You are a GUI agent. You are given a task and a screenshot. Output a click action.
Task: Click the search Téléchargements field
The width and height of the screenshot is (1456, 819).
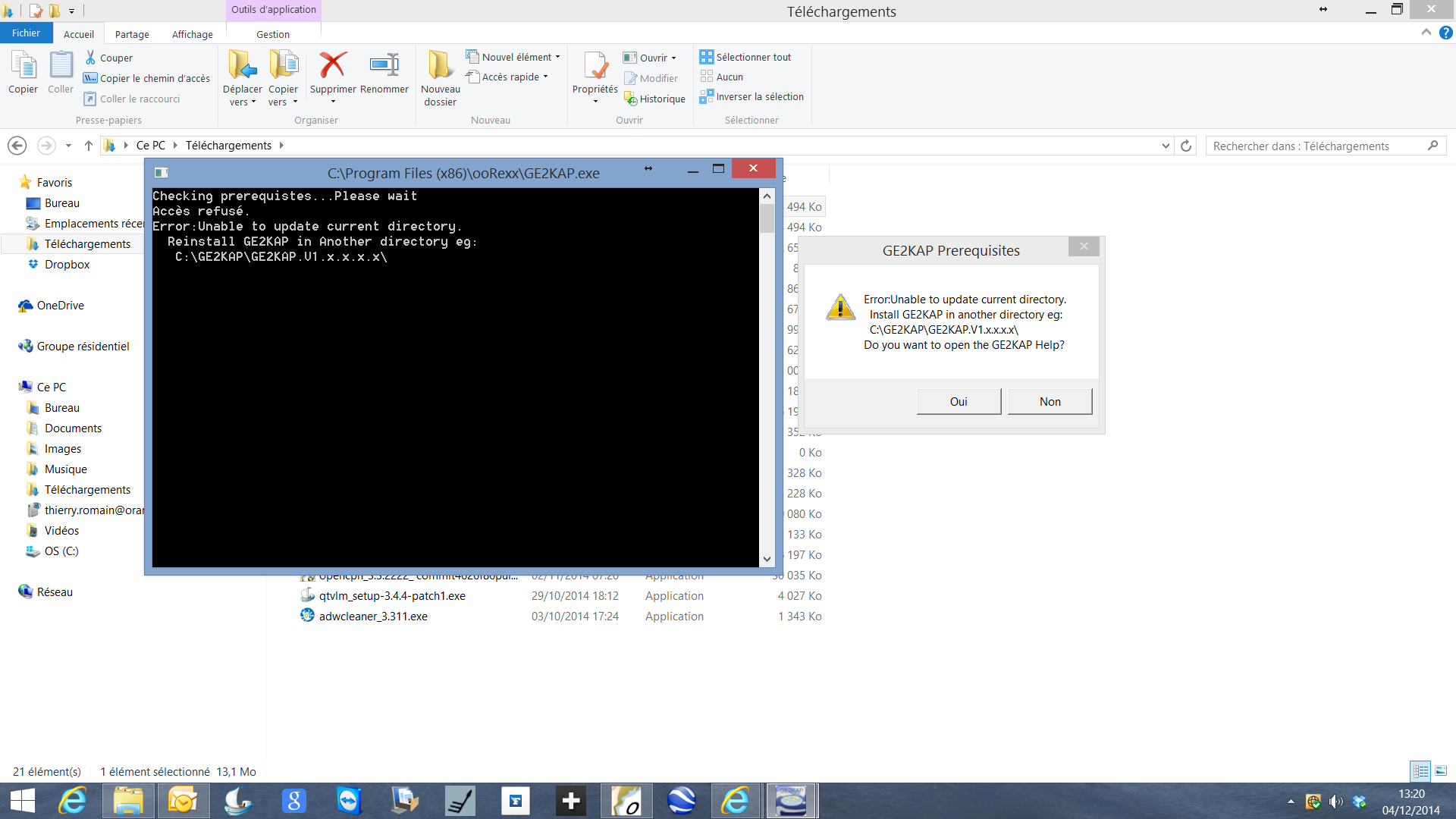pyautogui.click(x=1326, y=146)
